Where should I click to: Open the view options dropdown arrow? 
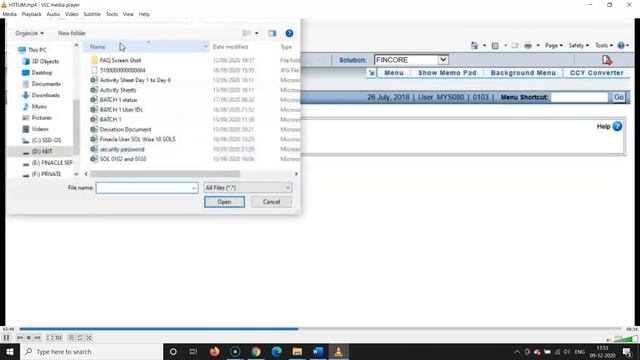pyautogui.click(x=257, y=33)
